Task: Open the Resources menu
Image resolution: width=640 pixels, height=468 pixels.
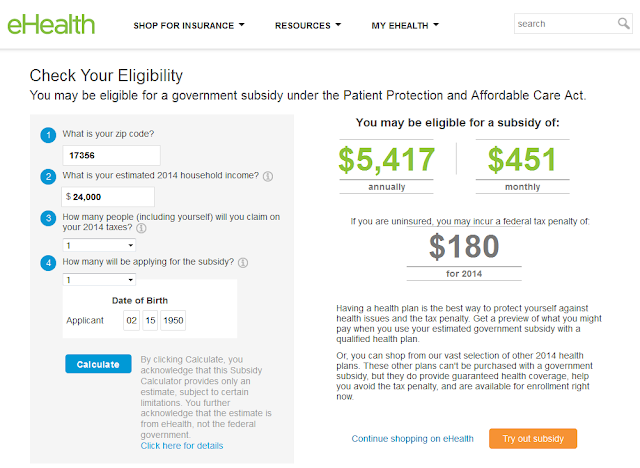Action: pyautogui.click(x=308, y=25)
